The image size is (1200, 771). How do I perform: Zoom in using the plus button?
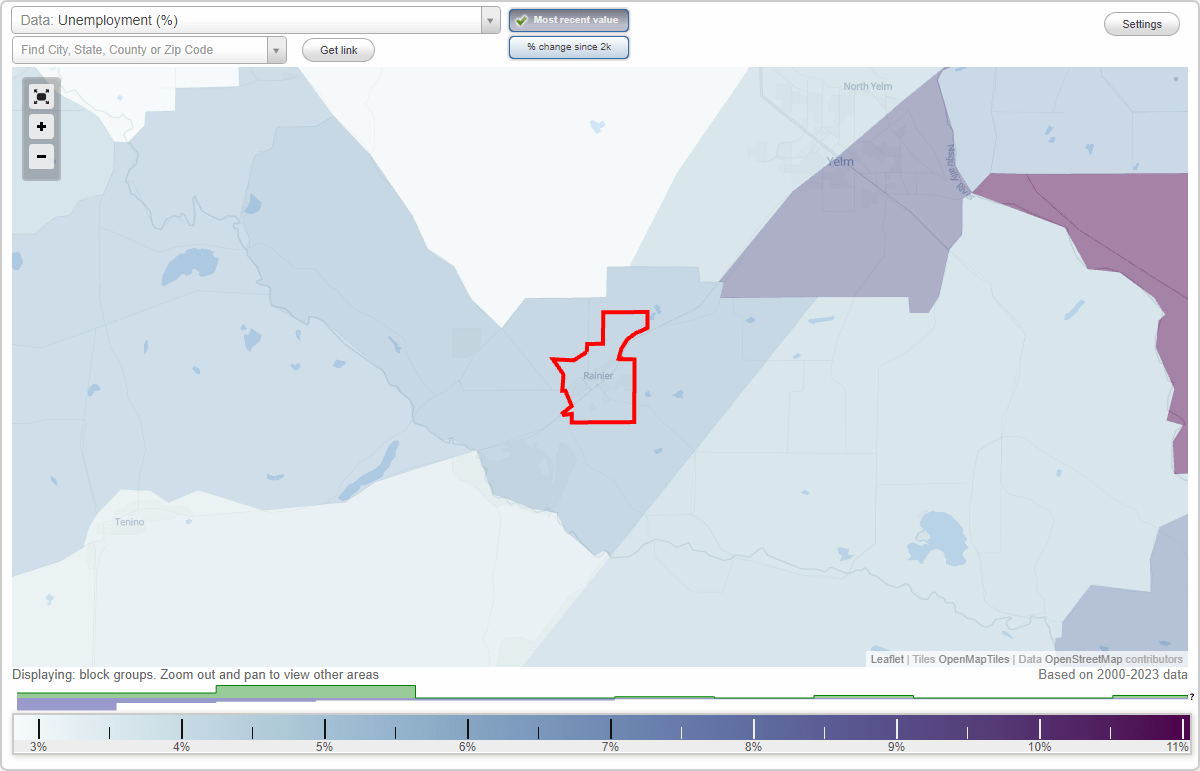41,127
